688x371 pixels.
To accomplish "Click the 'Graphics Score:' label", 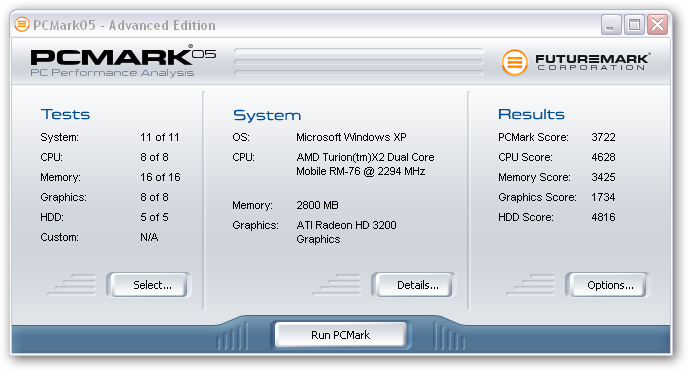I will [x=537, y=197].
